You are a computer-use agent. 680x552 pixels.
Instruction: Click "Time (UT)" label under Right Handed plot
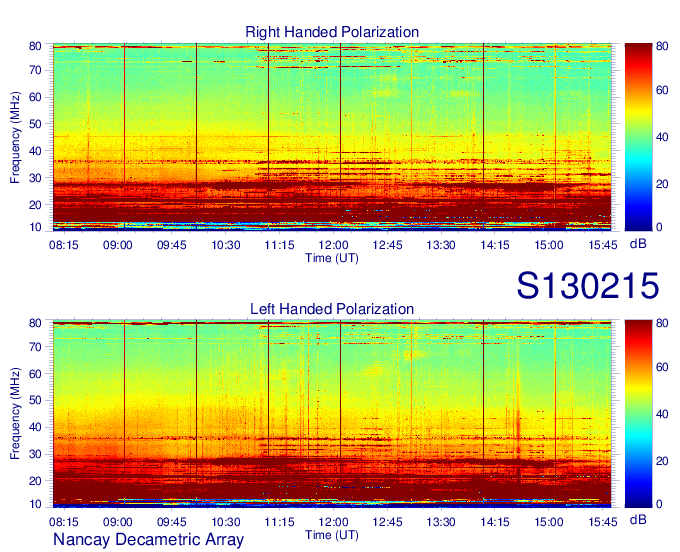[332, 258]
